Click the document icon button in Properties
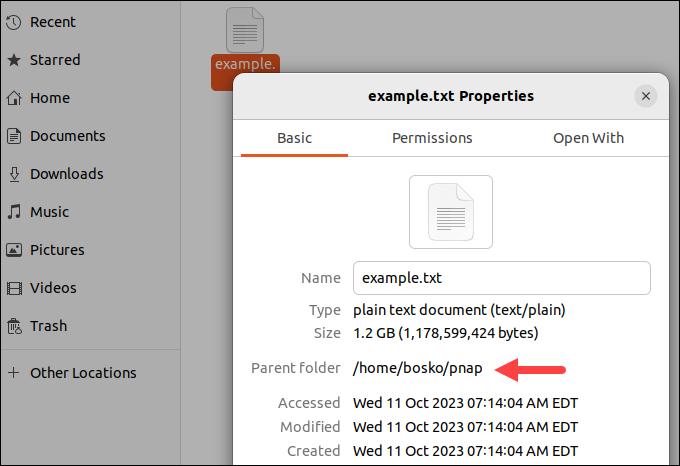 (x=450, y=211)
